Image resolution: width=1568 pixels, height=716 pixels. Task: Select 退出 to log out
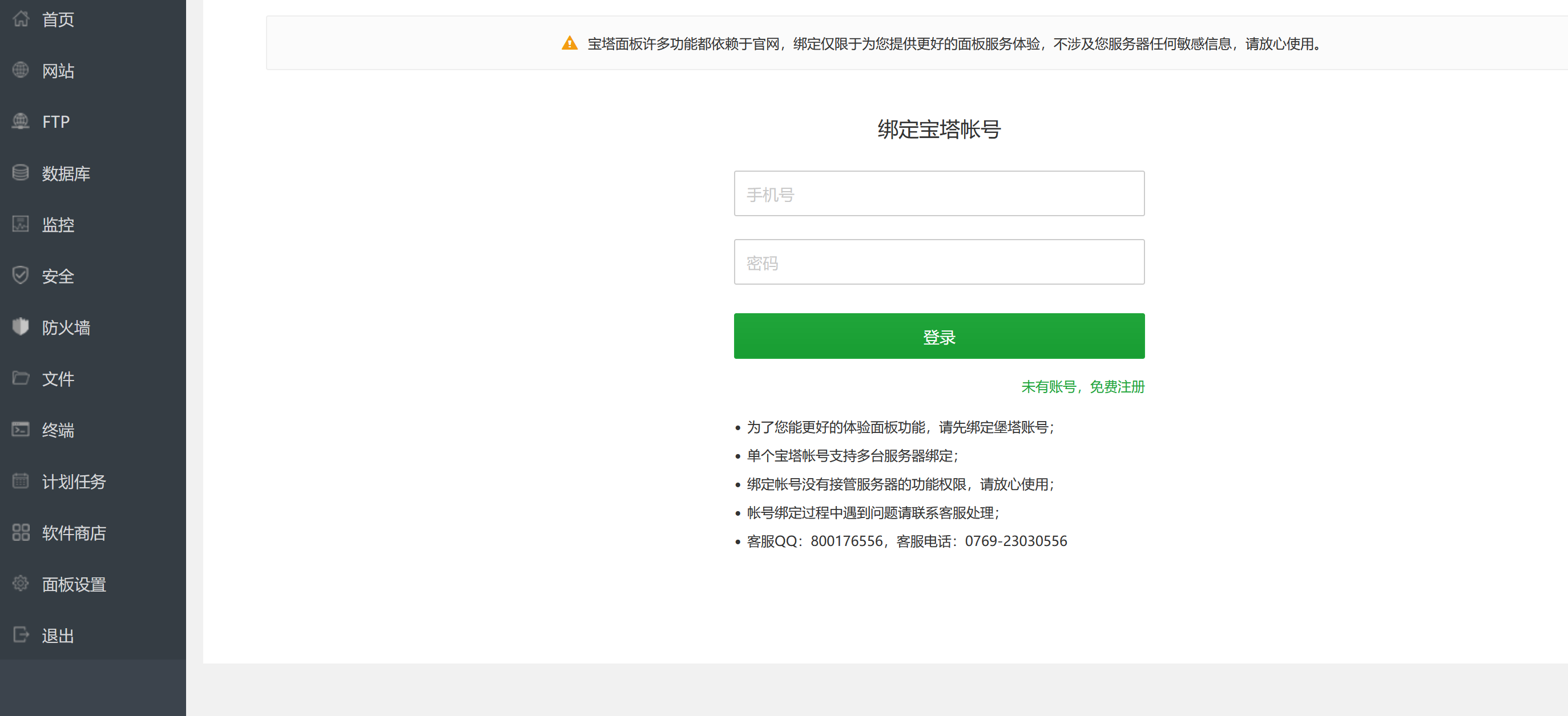click(x=58, y=635)
